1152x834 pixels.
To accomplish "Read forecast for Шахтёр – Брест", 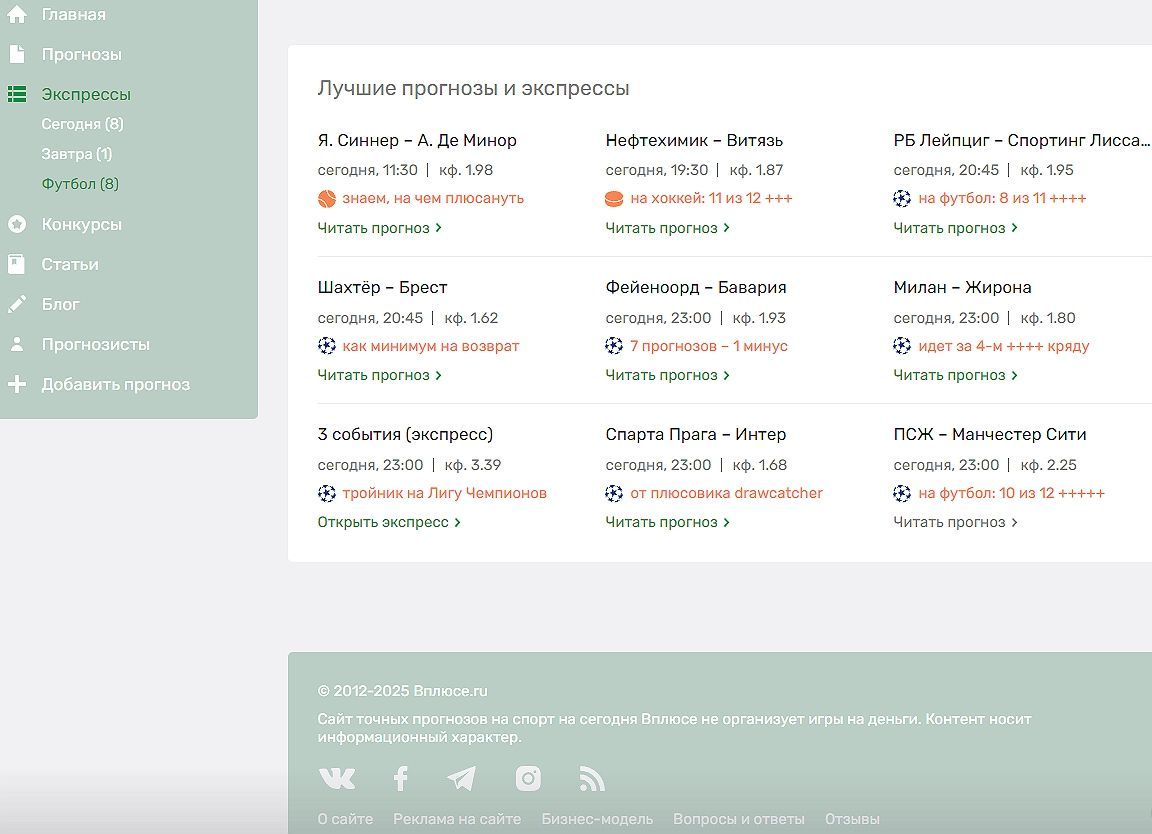I will (380, 375).
